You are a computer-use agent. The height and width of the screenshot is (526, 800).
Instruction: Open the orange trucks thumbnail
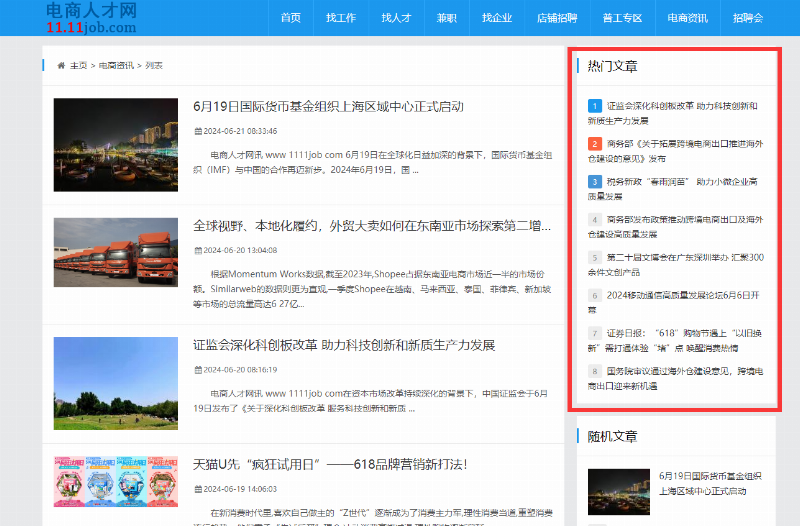tap(116, 252)
